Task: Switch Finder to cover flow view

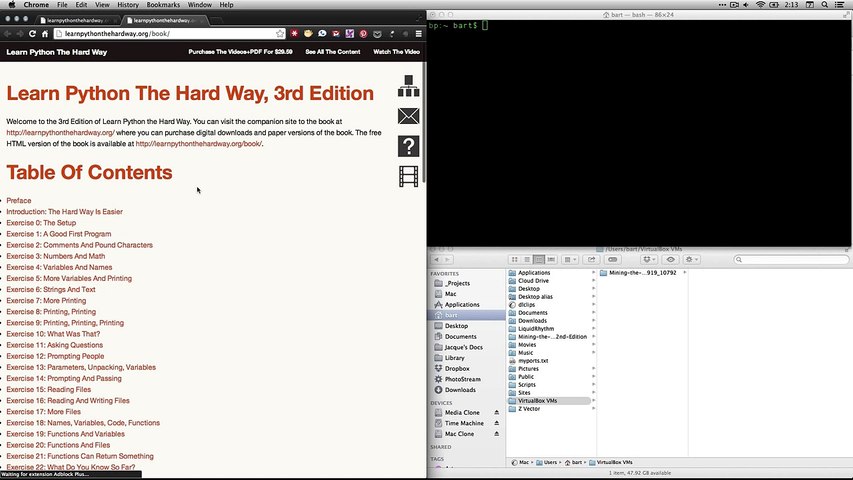Action: pyautogui.click(x=551, y=260)
